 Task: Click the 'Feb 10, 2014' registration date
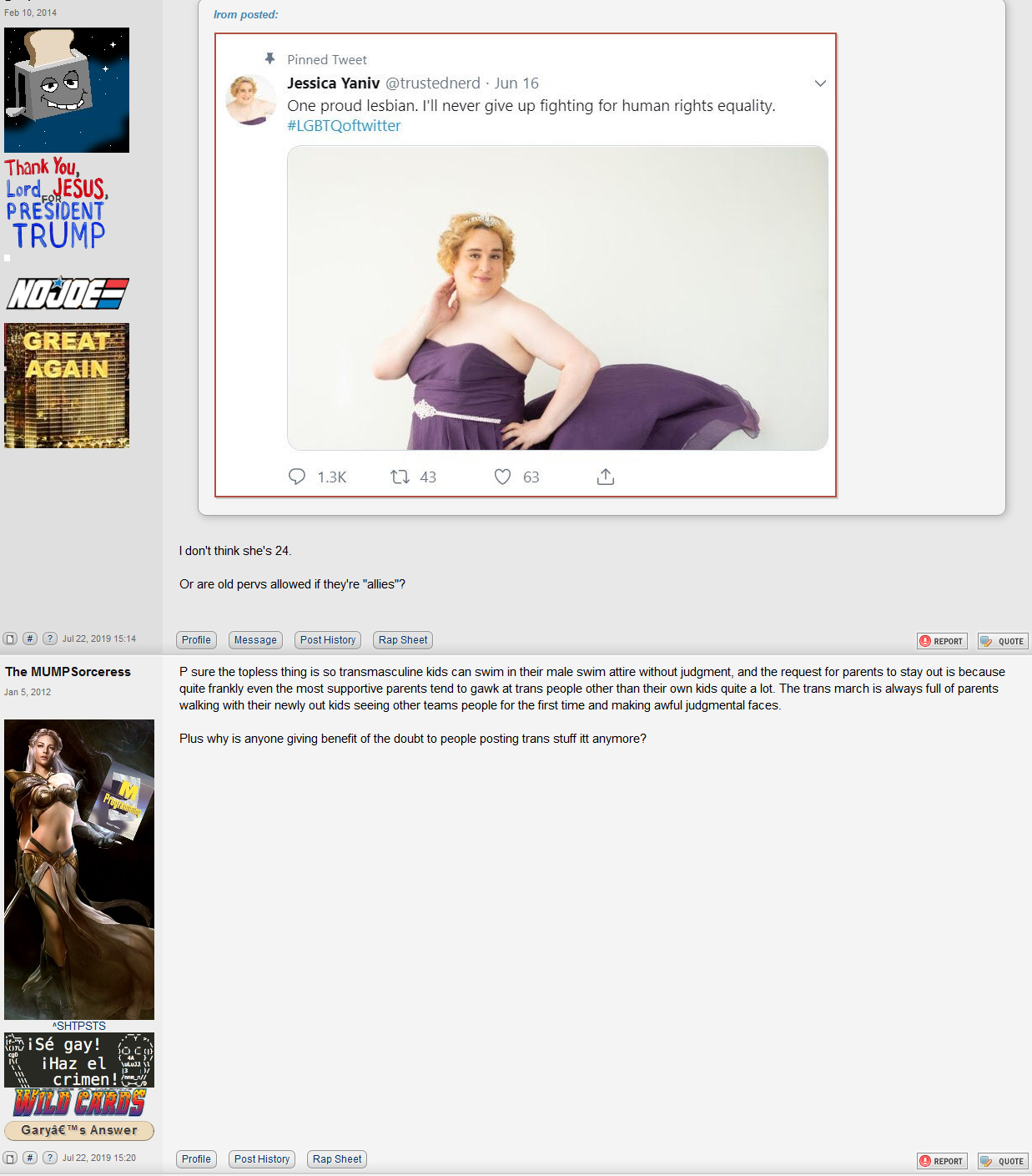[x=31, y=13]
